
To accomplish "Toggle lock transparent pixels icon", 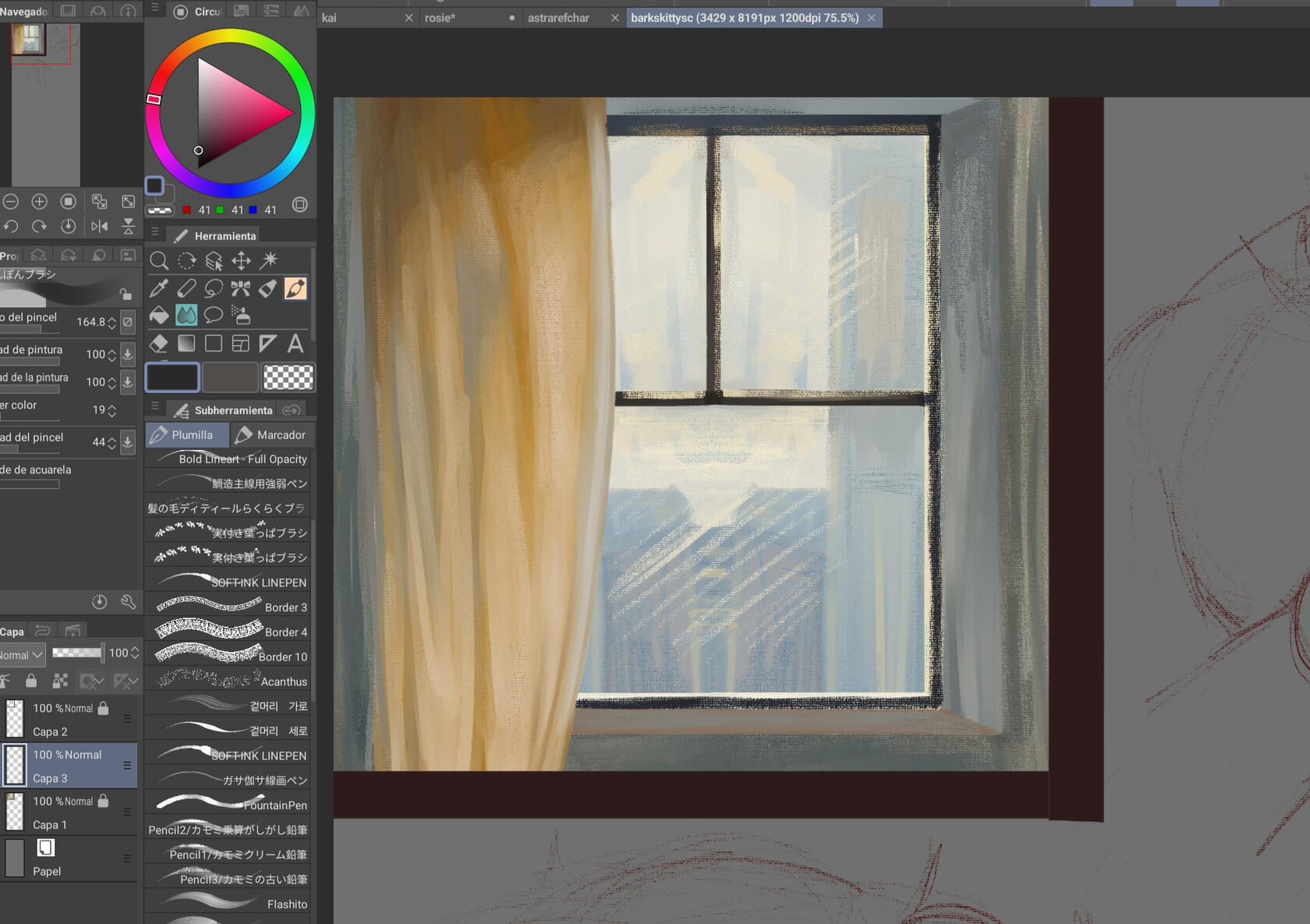I will pos(59,681).
